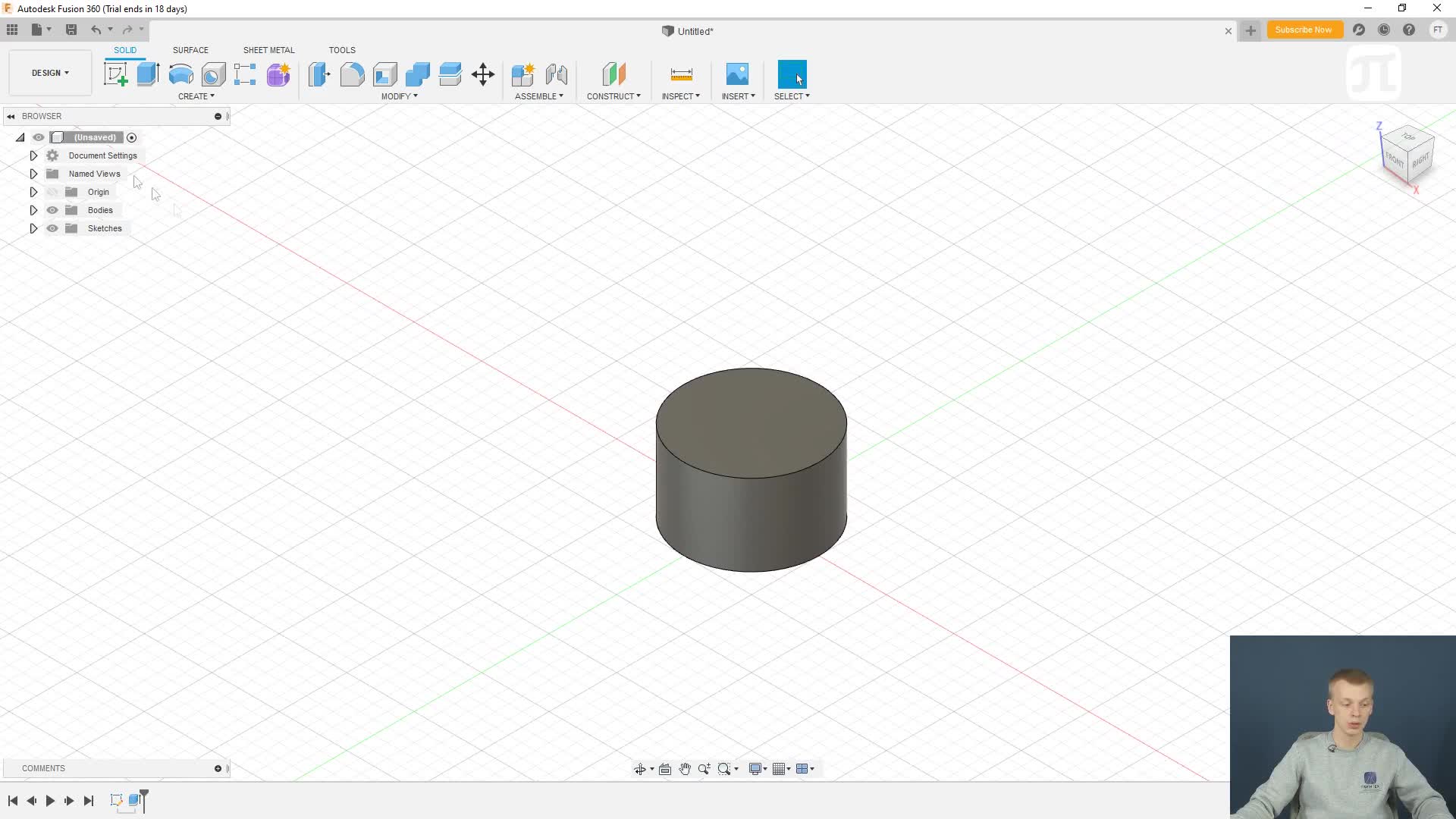This screenshot has width=1456, height=819.
Task: Select the Hole tool
Action: 213,74
